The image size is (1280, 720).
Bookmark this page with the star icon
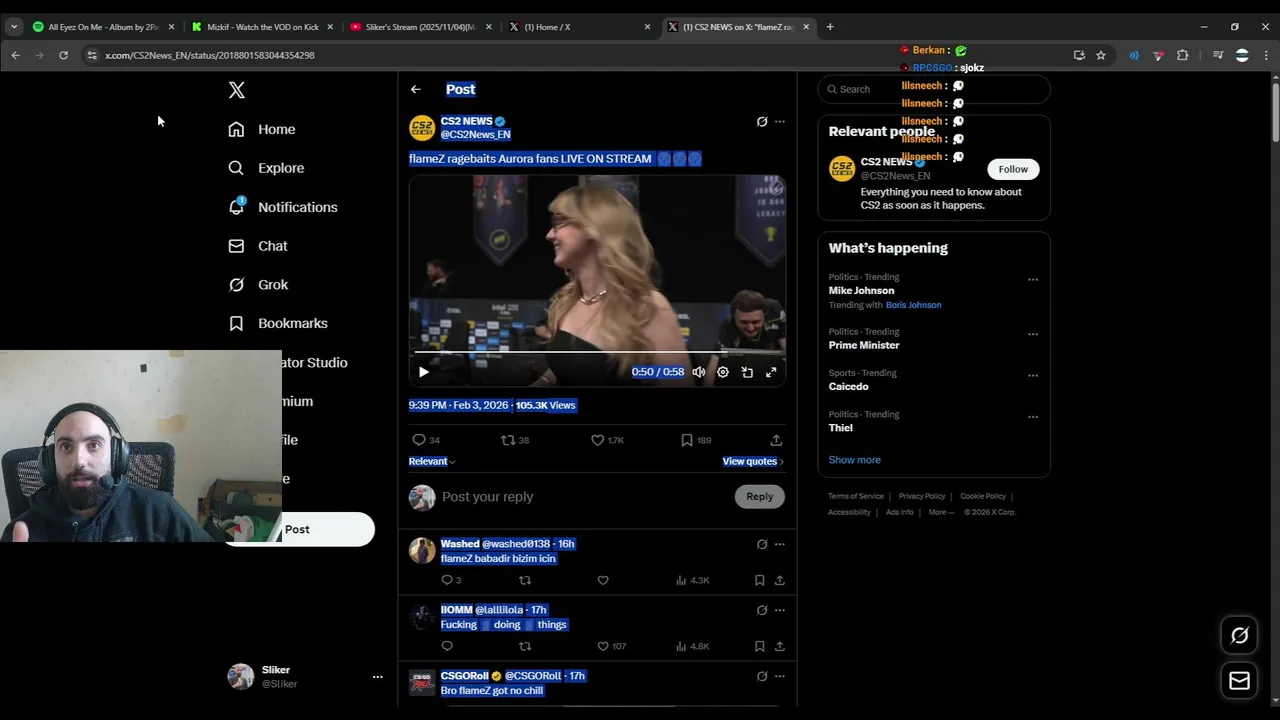[1101, 55]
